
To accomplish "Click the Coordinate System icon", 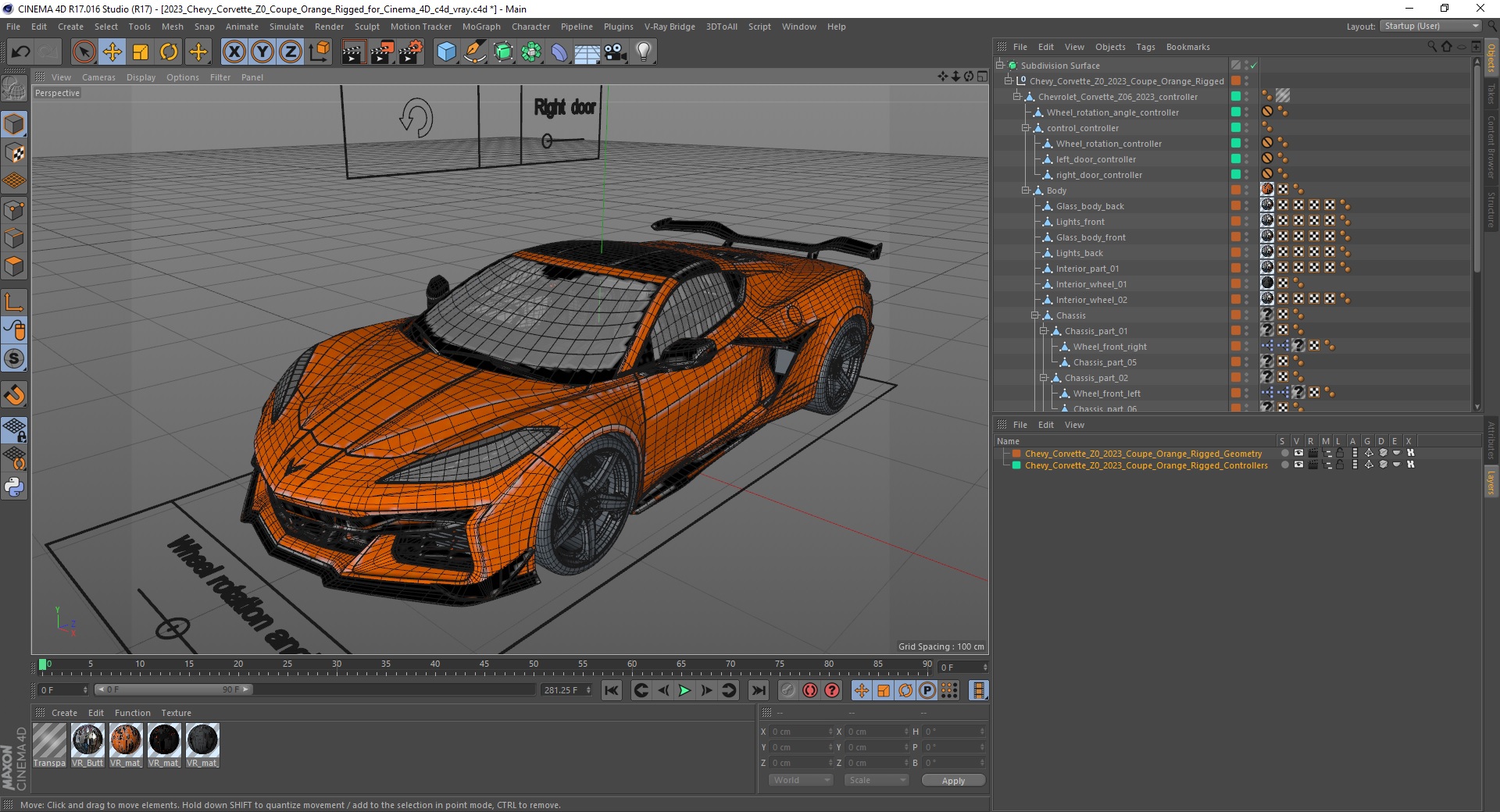I will (320, 52).
